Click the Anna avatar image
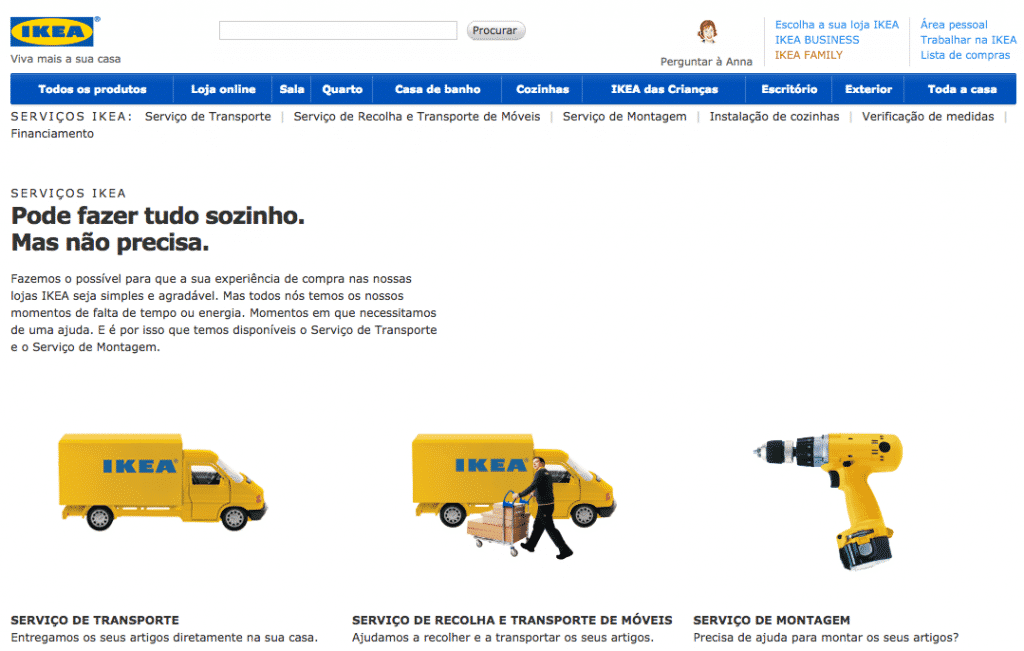The image size is (1024, 651). (x=707, y=32)
